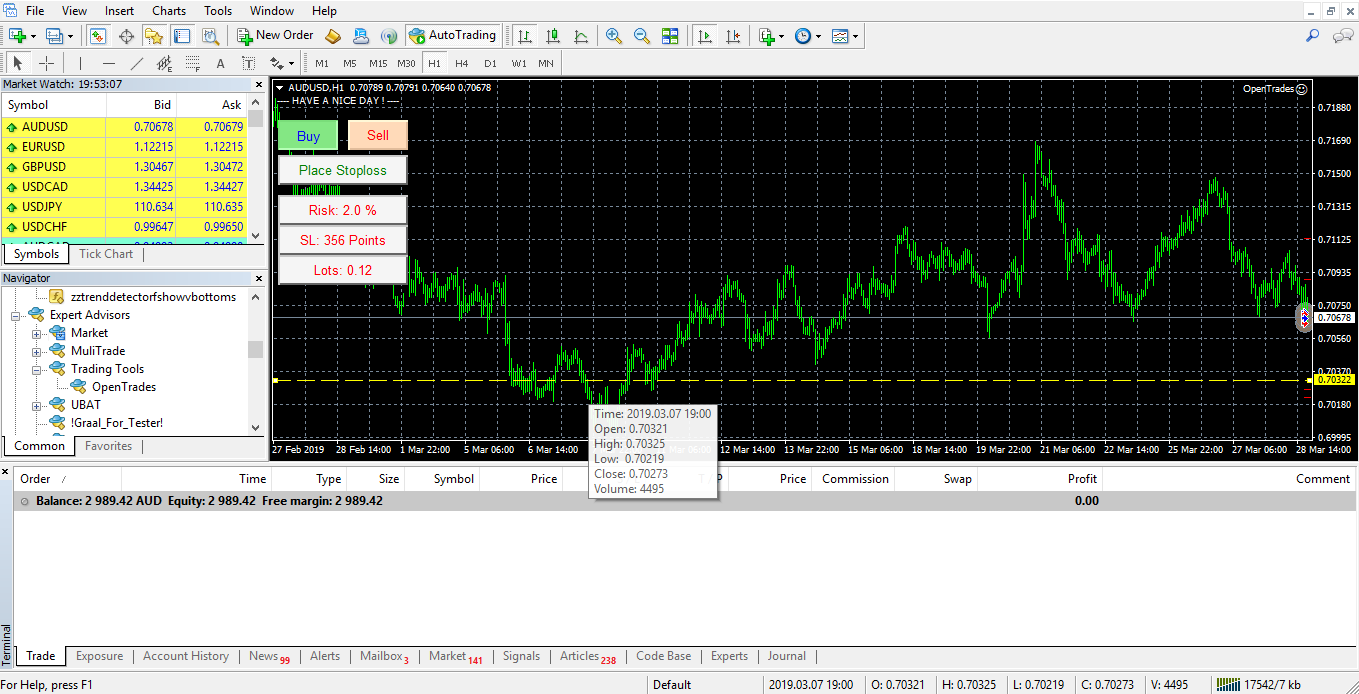Screen dimensions: 1359x694
Task: Open the Profiles dropdown arrow
Action: [x=71, y=36]
